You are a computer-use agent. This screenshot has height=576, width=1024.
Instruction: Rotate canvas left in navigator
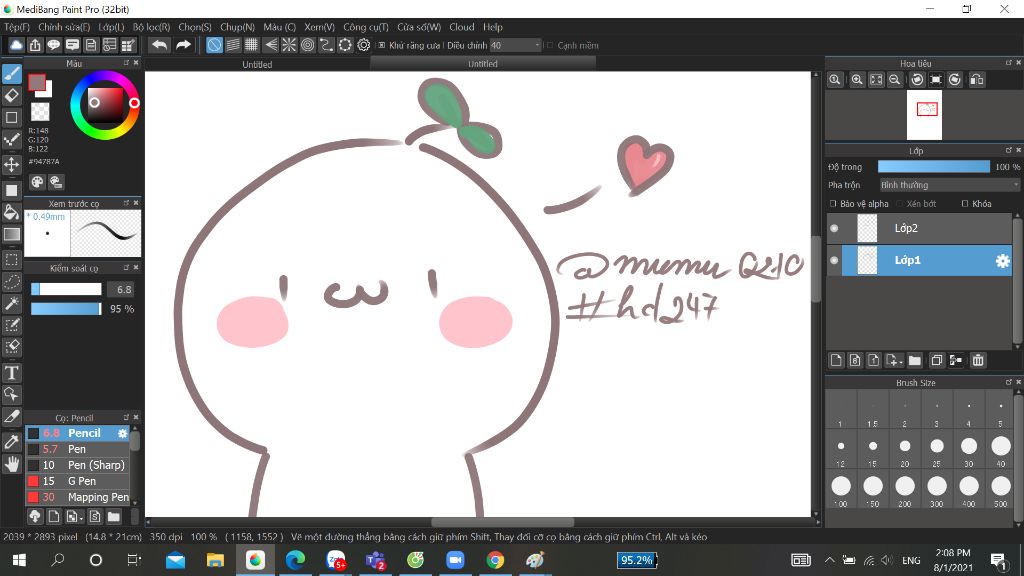pyautogui.click(x=917, y=80)
